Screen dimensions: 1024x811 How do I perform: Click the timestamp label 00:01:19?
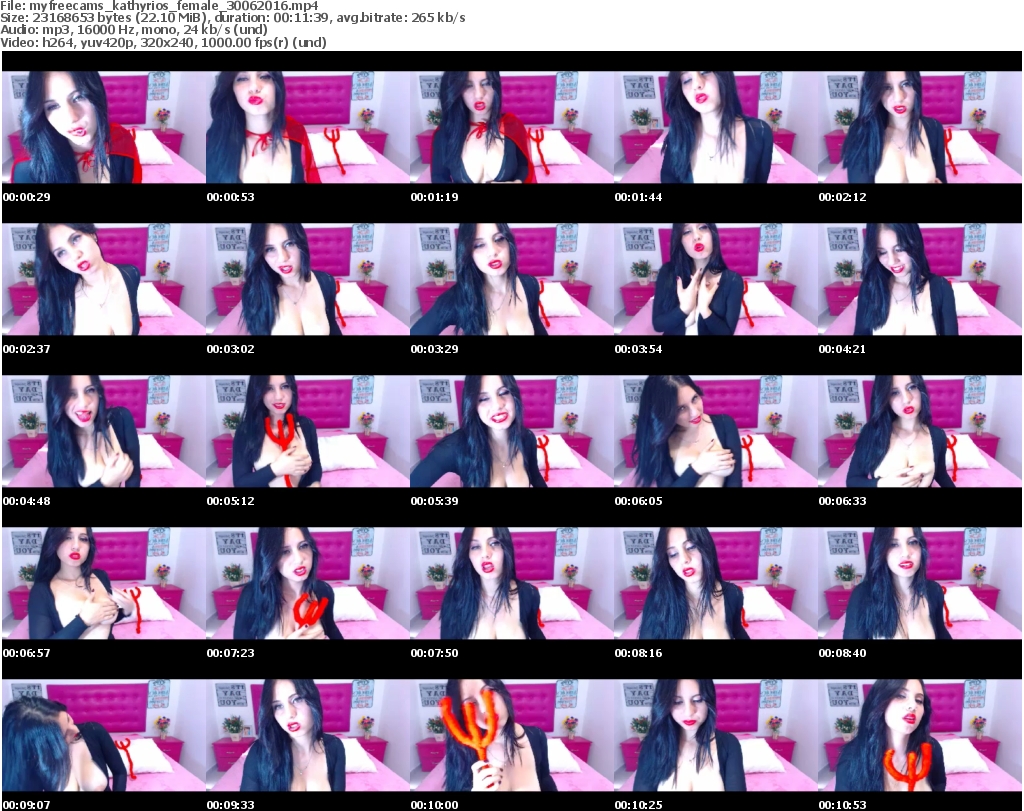434,197
